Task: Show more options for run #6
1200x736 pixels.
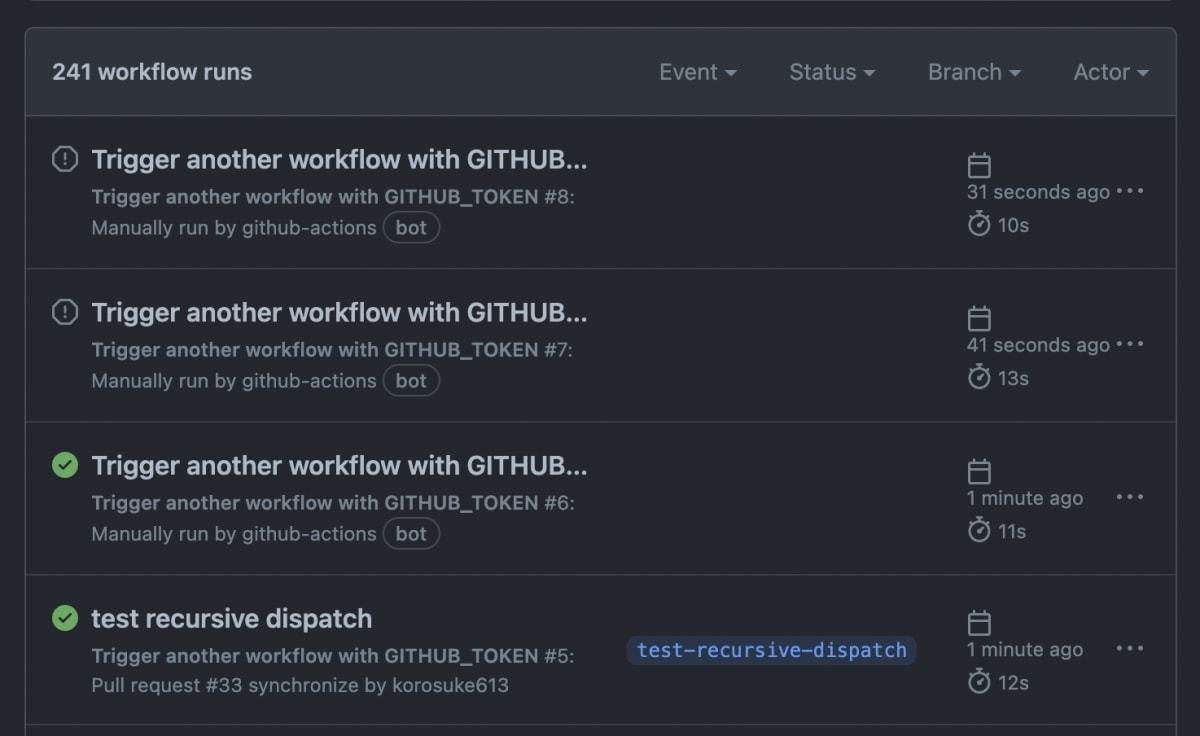Action: pyautogui.click(x=1130, y=497)
